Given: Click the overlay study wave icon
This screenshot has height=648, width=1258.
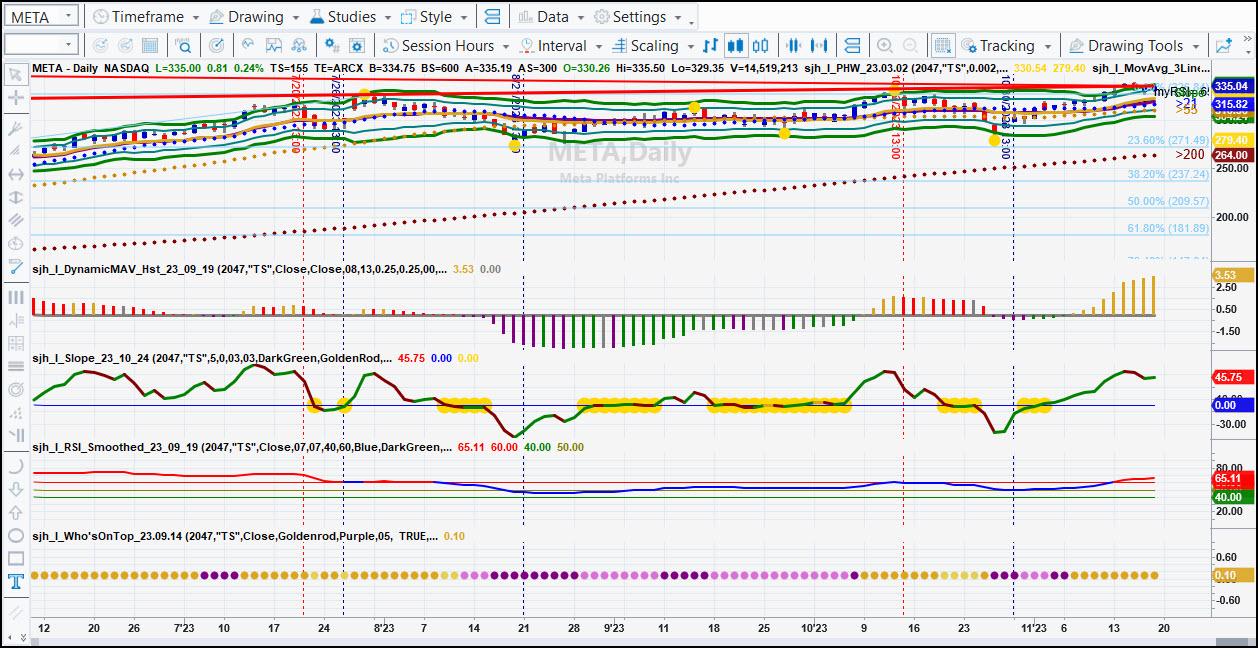Looking at the screenshot, I should 247,45.
